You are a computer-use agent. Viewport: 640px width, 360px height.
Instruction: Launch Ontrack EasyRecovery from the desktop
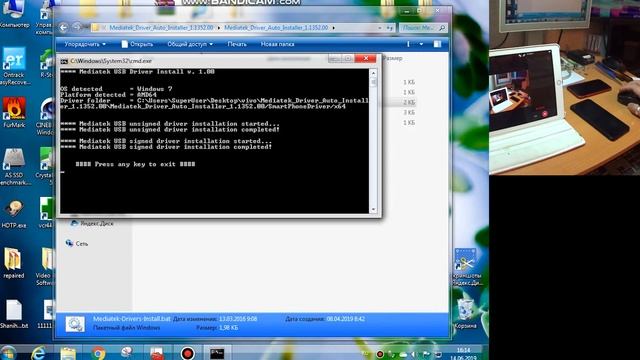point(14,65)
